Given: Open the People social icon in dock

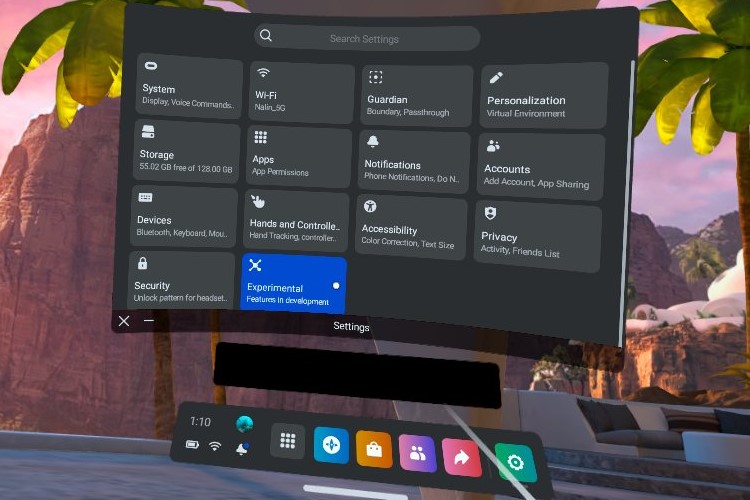Looking at the screenshot, I should (418, 454).
